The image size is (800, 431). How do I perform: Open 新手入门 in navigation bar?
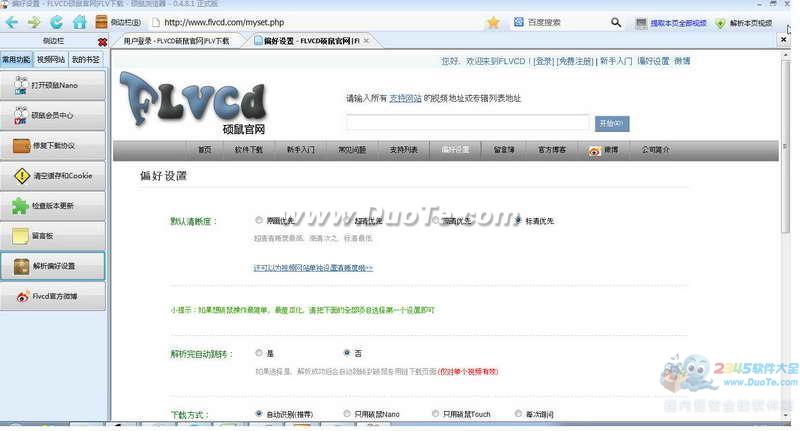pyautogui.click(x=301, y=150)
